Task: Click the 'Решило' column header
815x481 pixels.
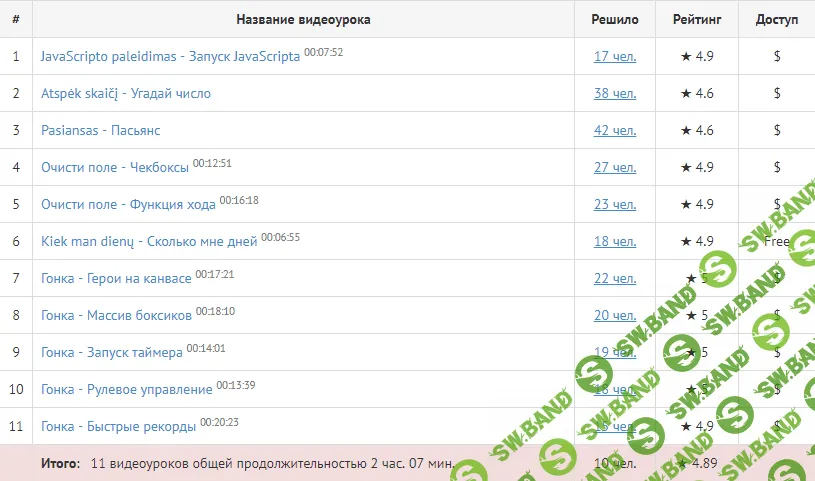Action: coord(615,20)
